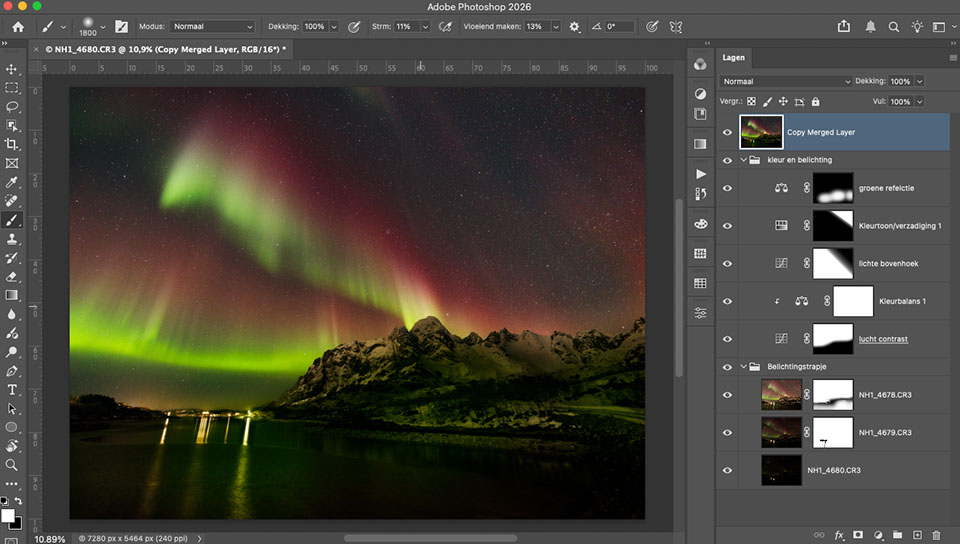The image size is (960, 544).
Task: Click the Home button in options bar
Action: tap(17, 26)
